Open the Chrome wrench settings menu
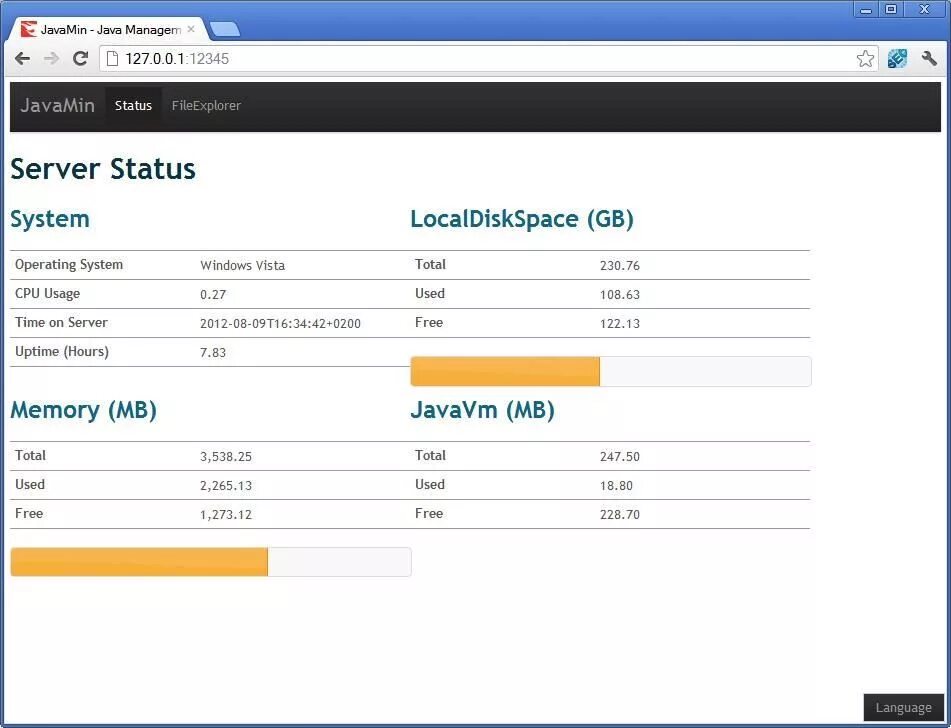This screenshot has height=728, width=951. tap(929, 59)
